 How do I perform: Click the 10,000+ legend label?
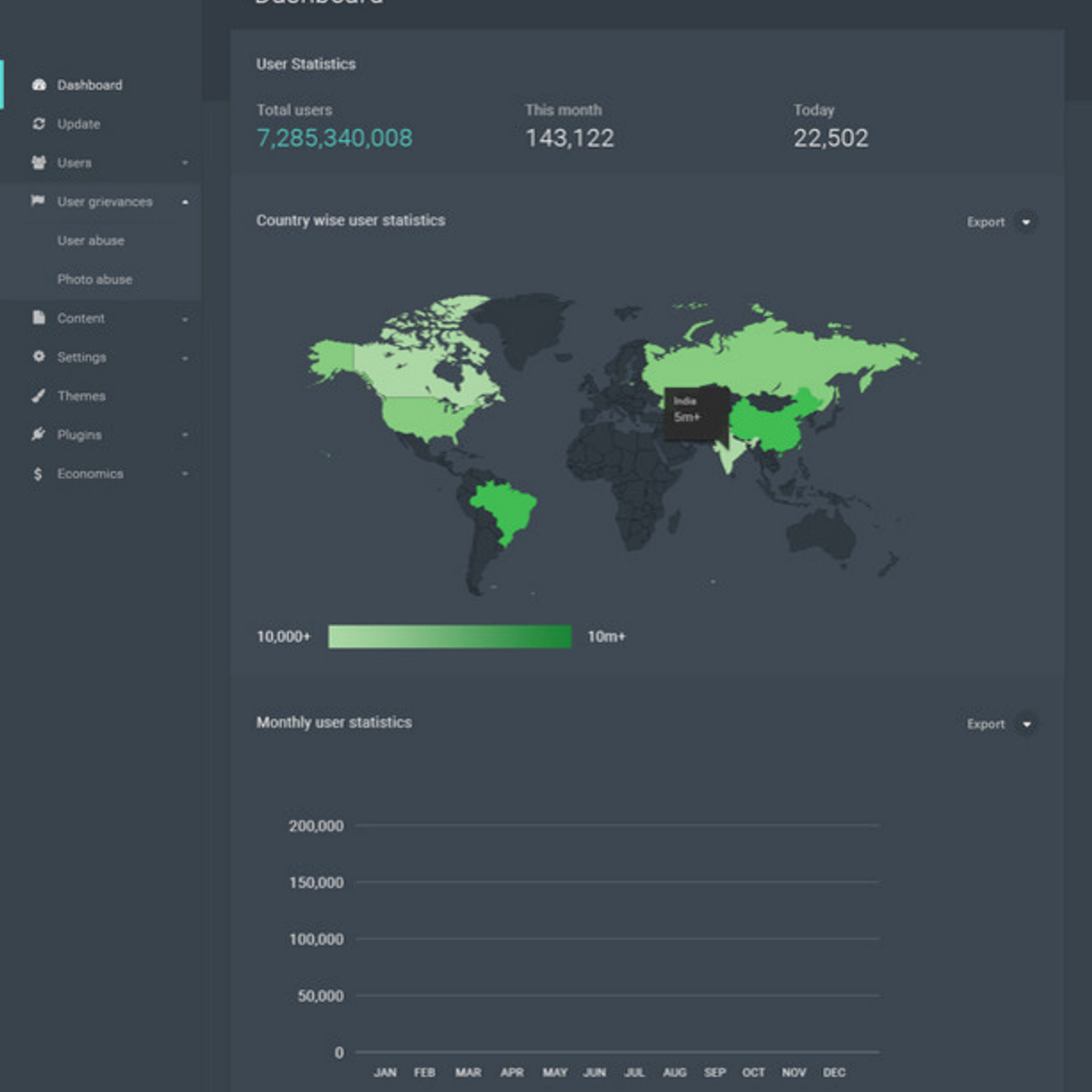point(283,637)
